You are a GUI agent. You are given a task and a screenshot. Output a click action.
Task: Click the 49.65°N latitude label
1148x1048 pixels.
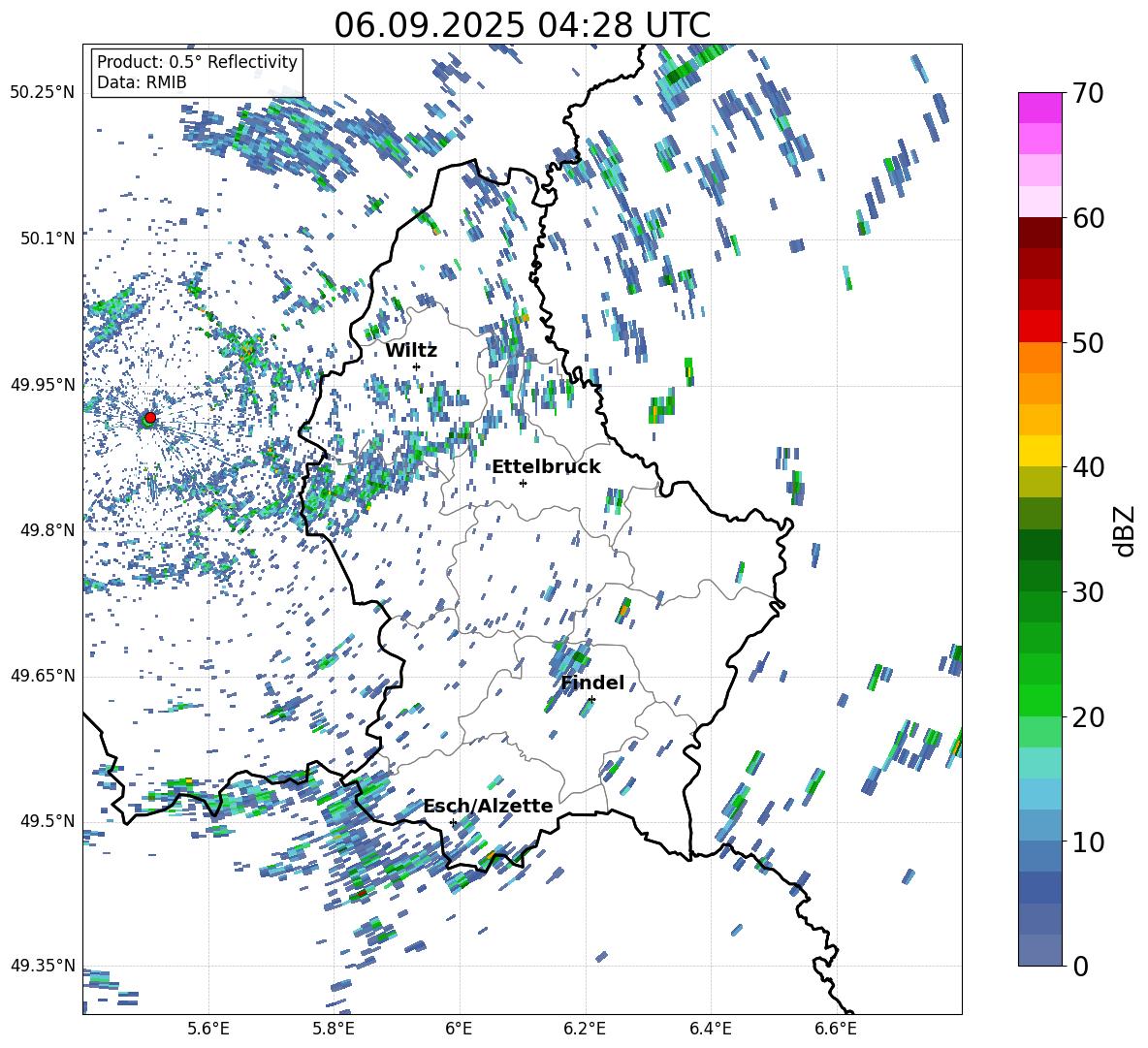click(43, 675)
